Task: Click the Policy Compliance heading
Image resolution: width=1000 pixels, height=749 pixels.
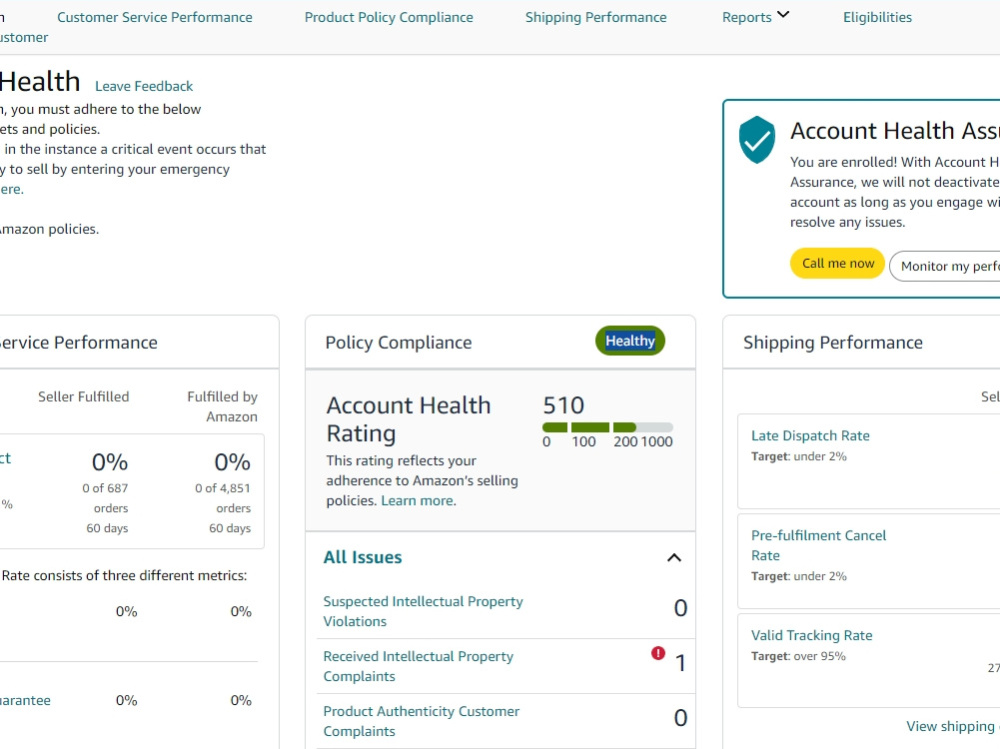Action: point(399,343)
